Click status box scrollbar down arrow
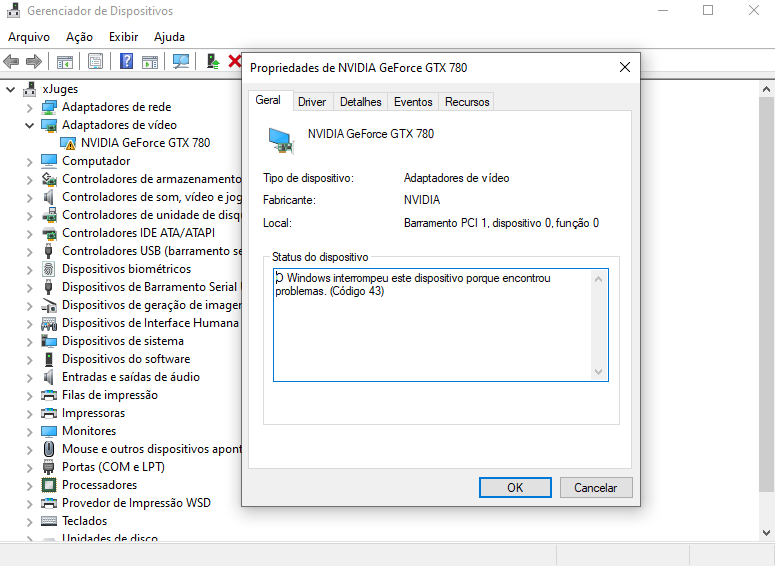The width and height of the screenshot is (775, 566). point(599,372)
